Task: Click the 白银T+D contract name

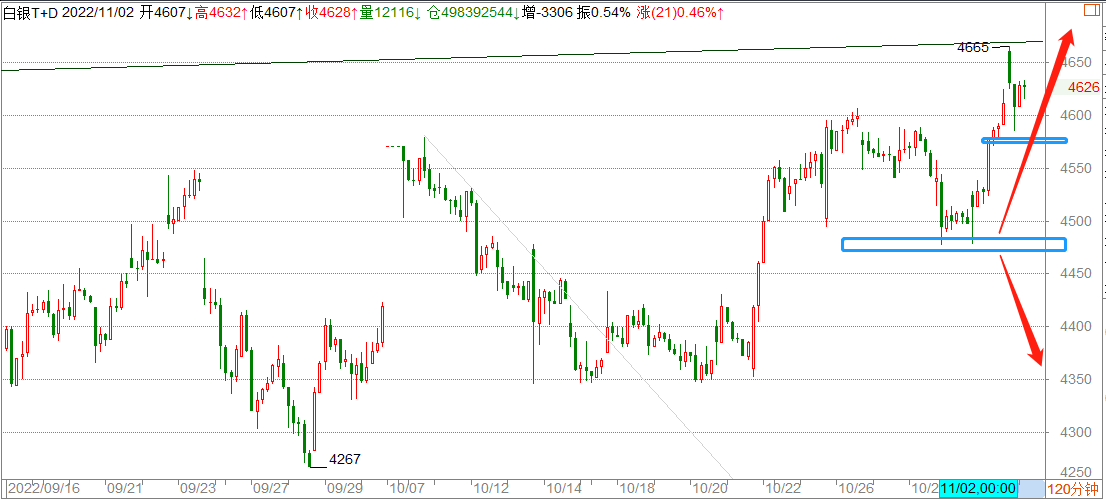Action: 30,12
